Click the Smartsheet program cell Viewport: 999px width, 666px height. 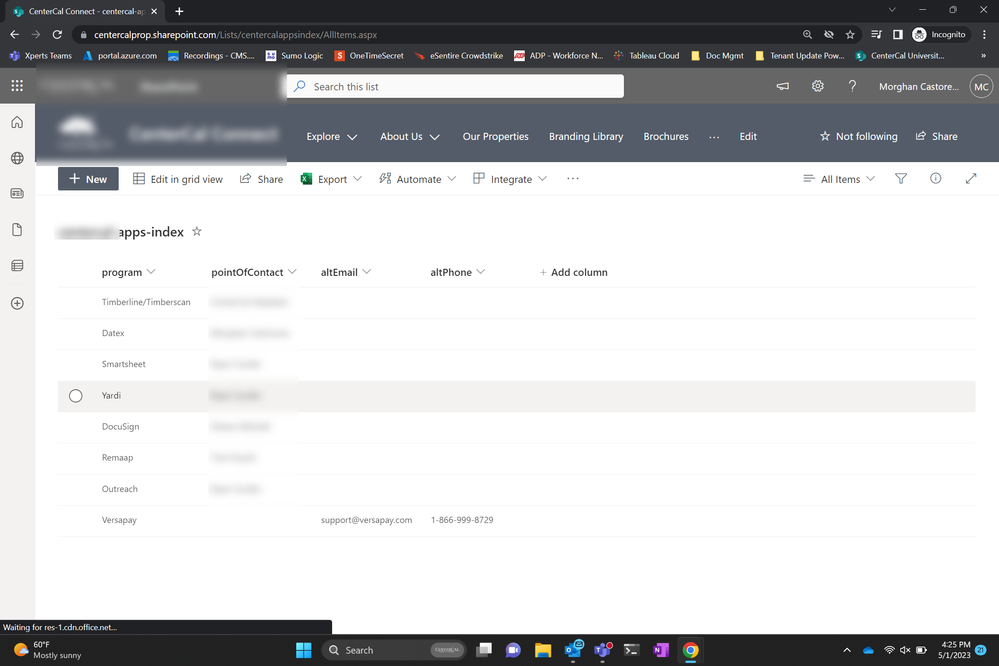124,364
